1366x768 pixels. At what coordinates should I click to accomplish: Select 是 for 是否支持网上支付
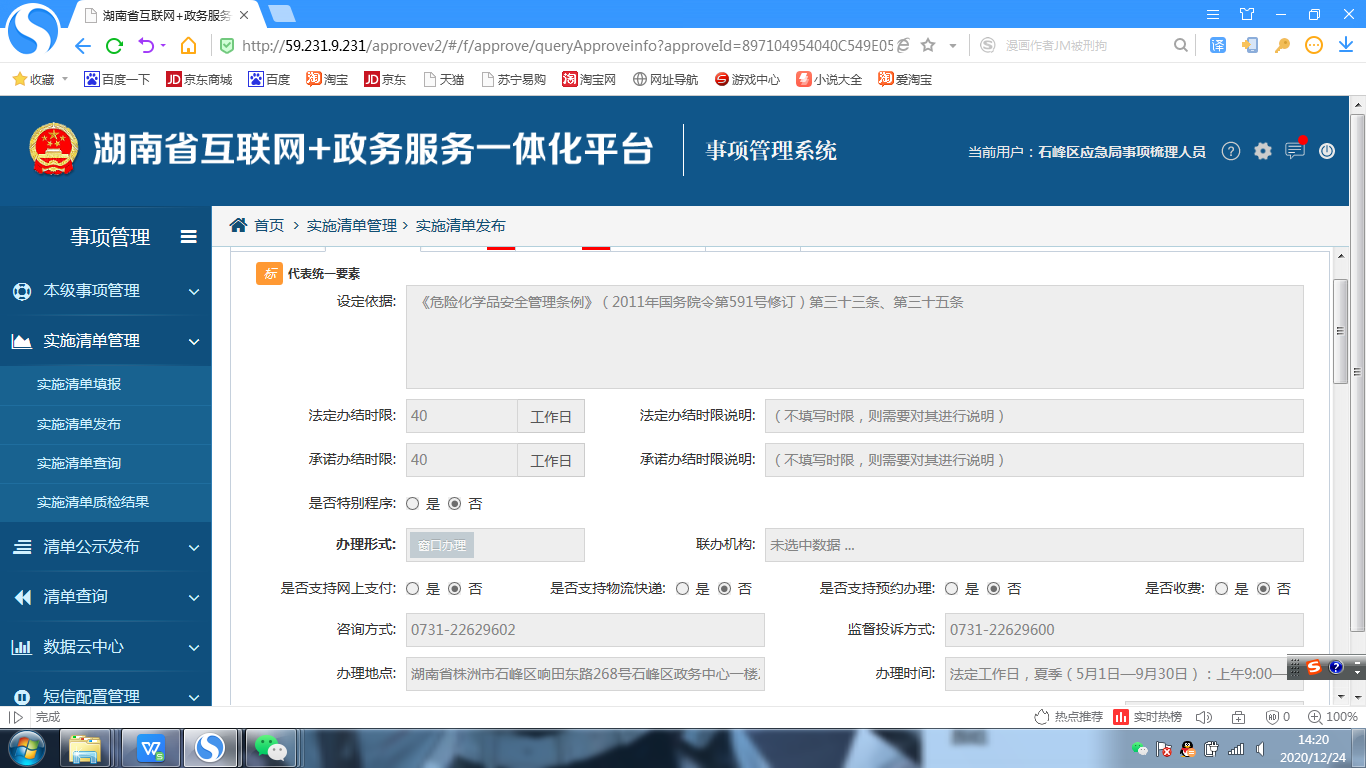pyautogui.click(x=413, y=589)
